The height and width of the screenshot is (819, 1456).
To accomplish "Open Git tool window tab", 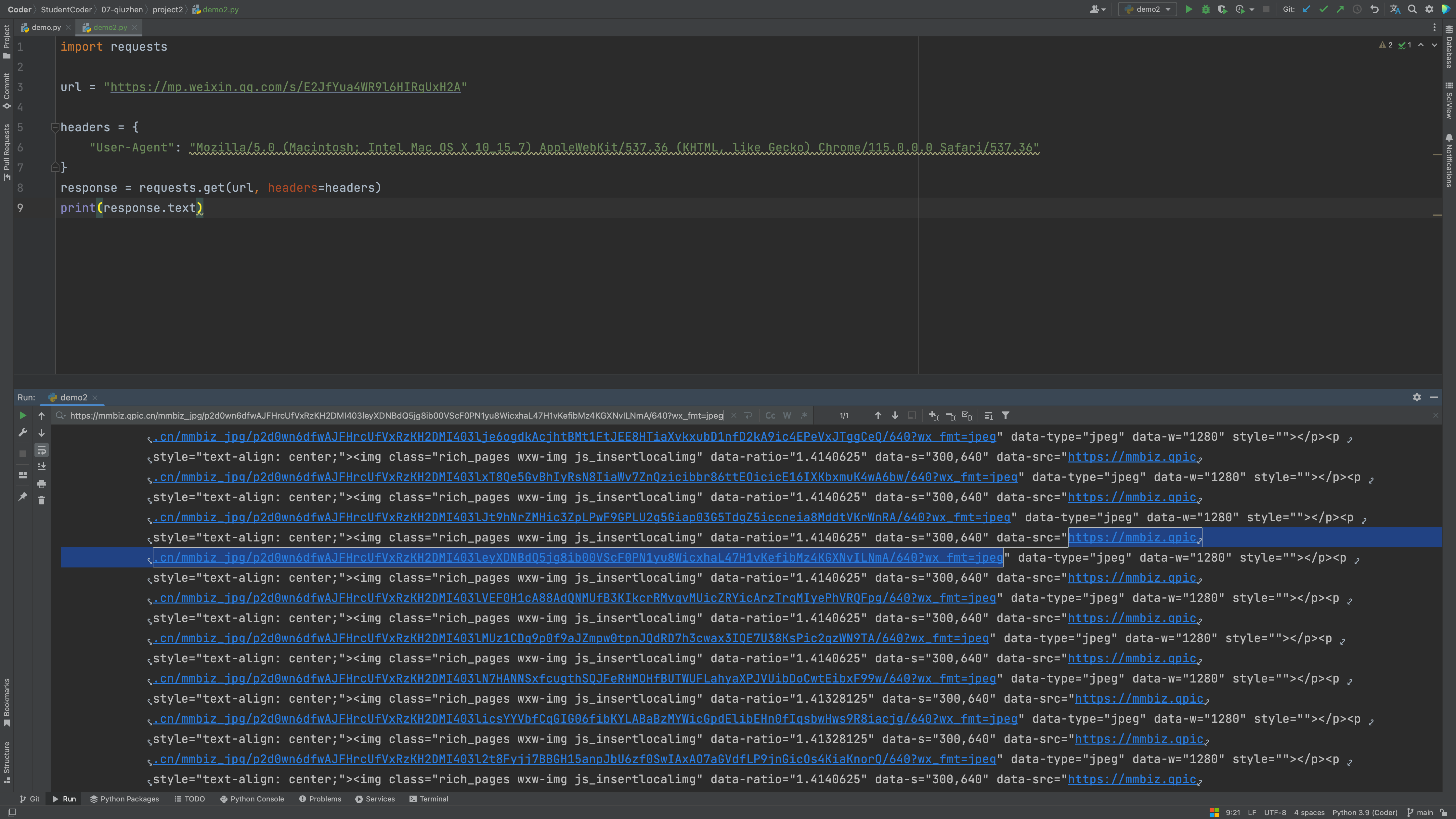I will [29, 799].
